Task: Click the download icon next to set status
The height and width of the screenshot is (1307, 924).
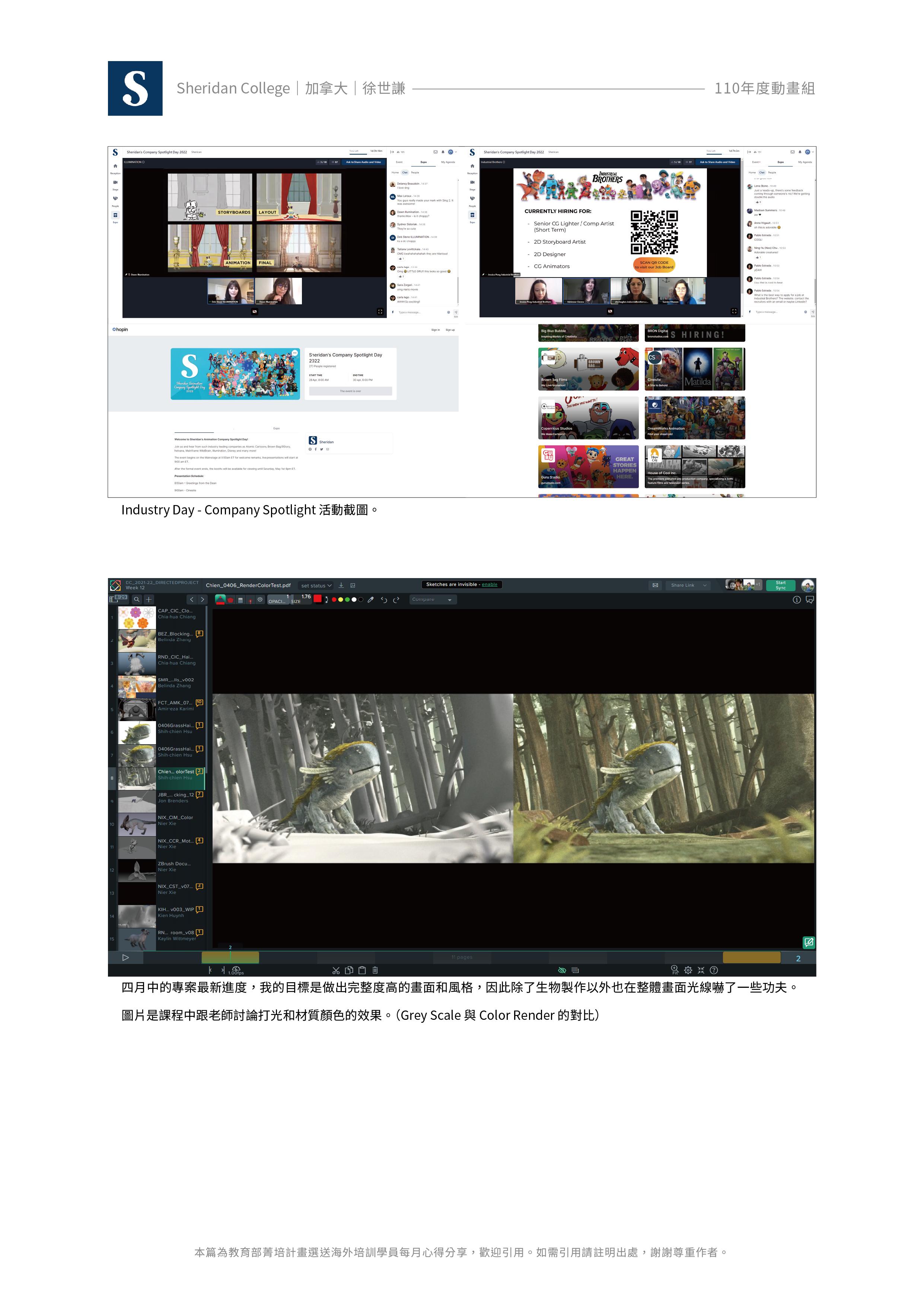Action: pos(341,585)
